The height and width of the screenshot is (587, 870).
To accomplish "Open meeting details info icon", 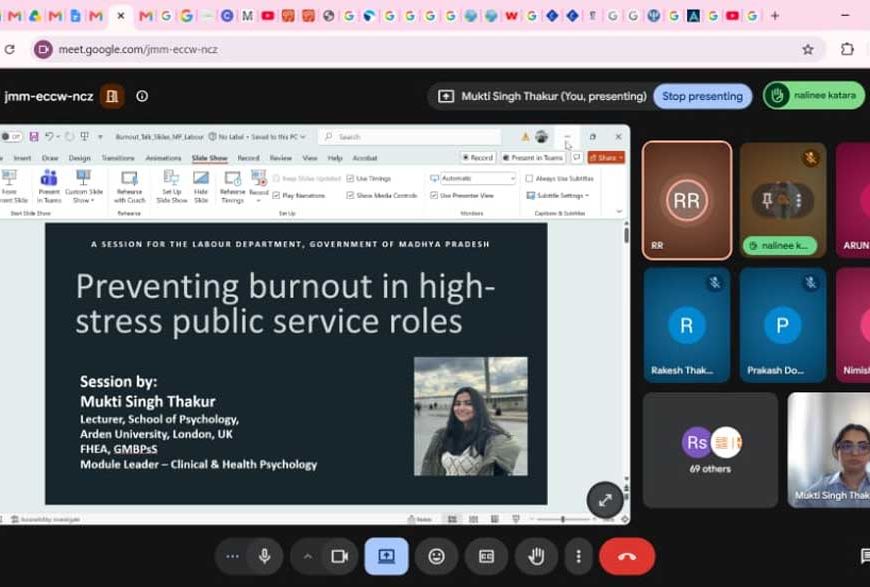I will point(142,96).
